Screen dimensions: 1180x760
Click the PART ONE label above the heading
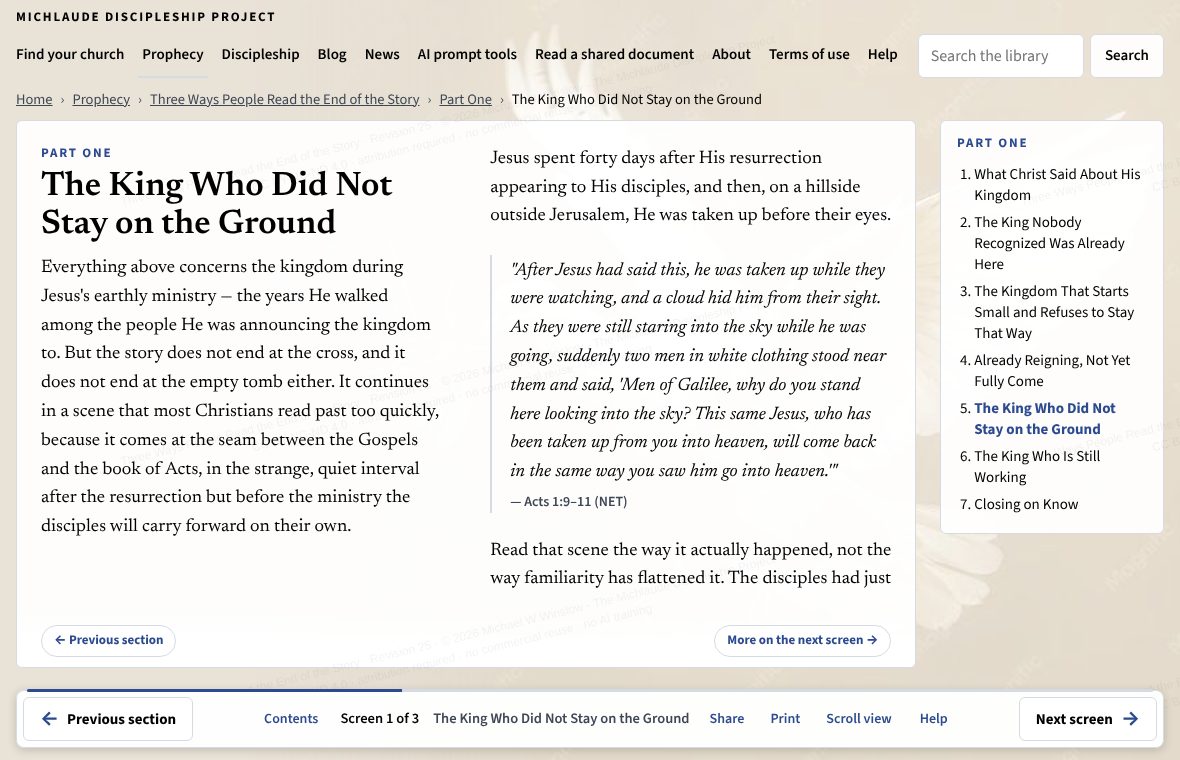click(76, 153)
